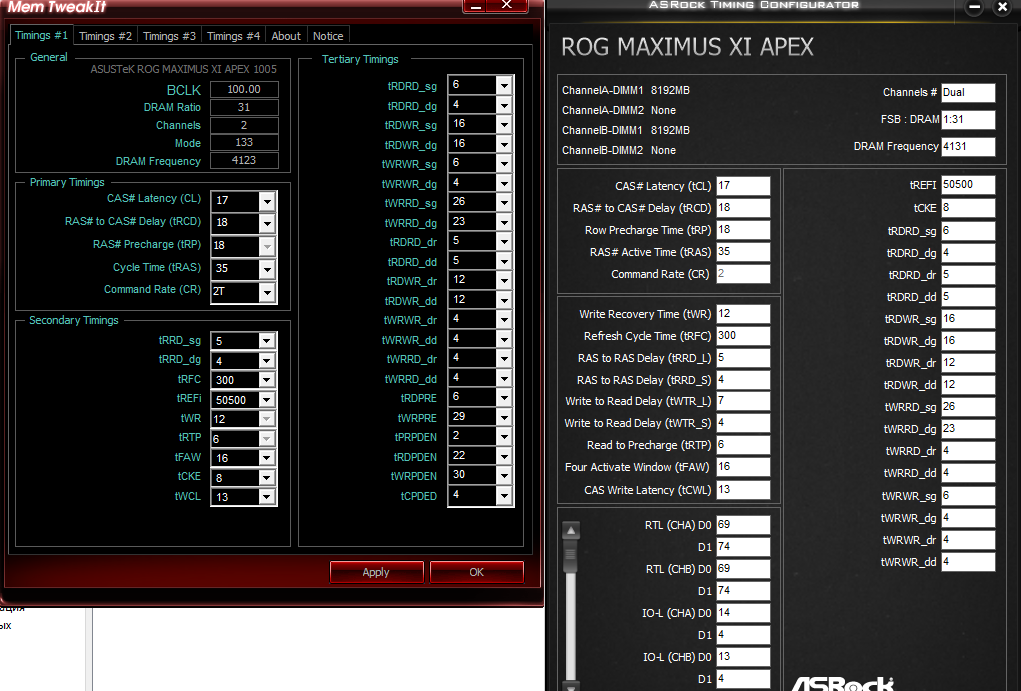Expand the tWRRD_sg dropdown showing 26

pyautogui.click(x=504, y=203)
